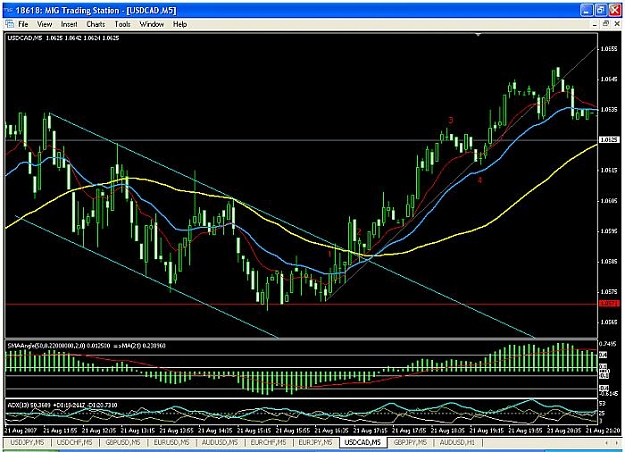
Task: Click the SMAAngle indicator label
Action: [x=86, y=346]
